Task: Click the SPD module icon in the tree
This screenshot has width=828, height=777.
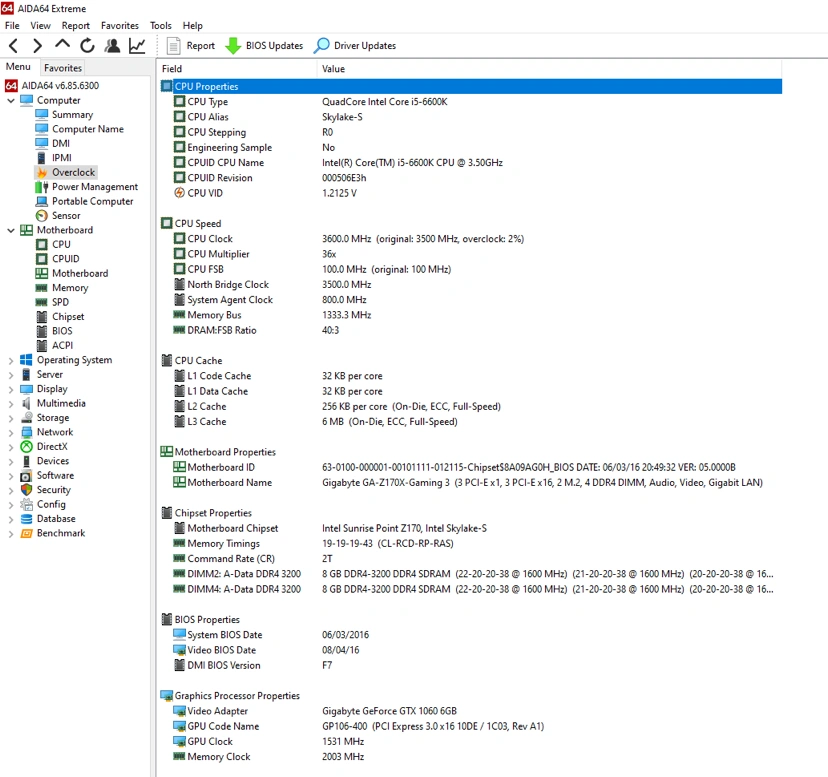Action: (42, 302)
